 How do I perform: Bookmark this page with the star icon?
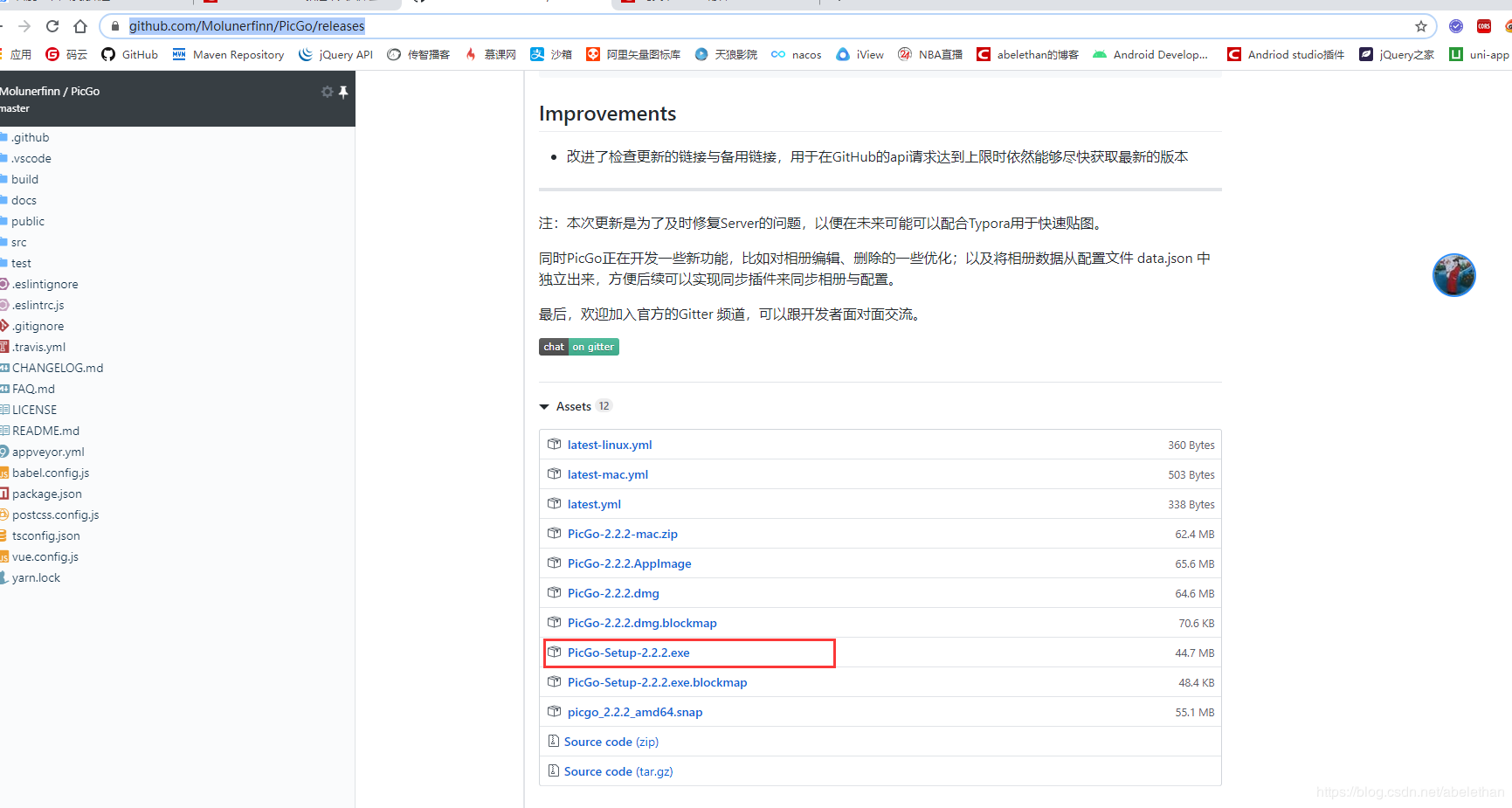pos(1421,26)
